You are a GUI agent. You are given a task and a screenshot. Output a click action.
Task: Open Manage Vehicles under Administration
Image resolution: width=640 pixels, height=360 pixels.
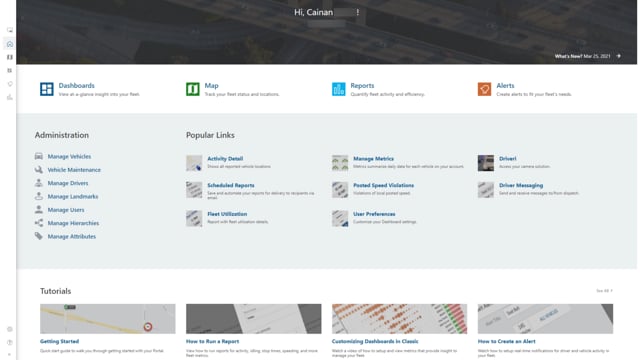69,156
